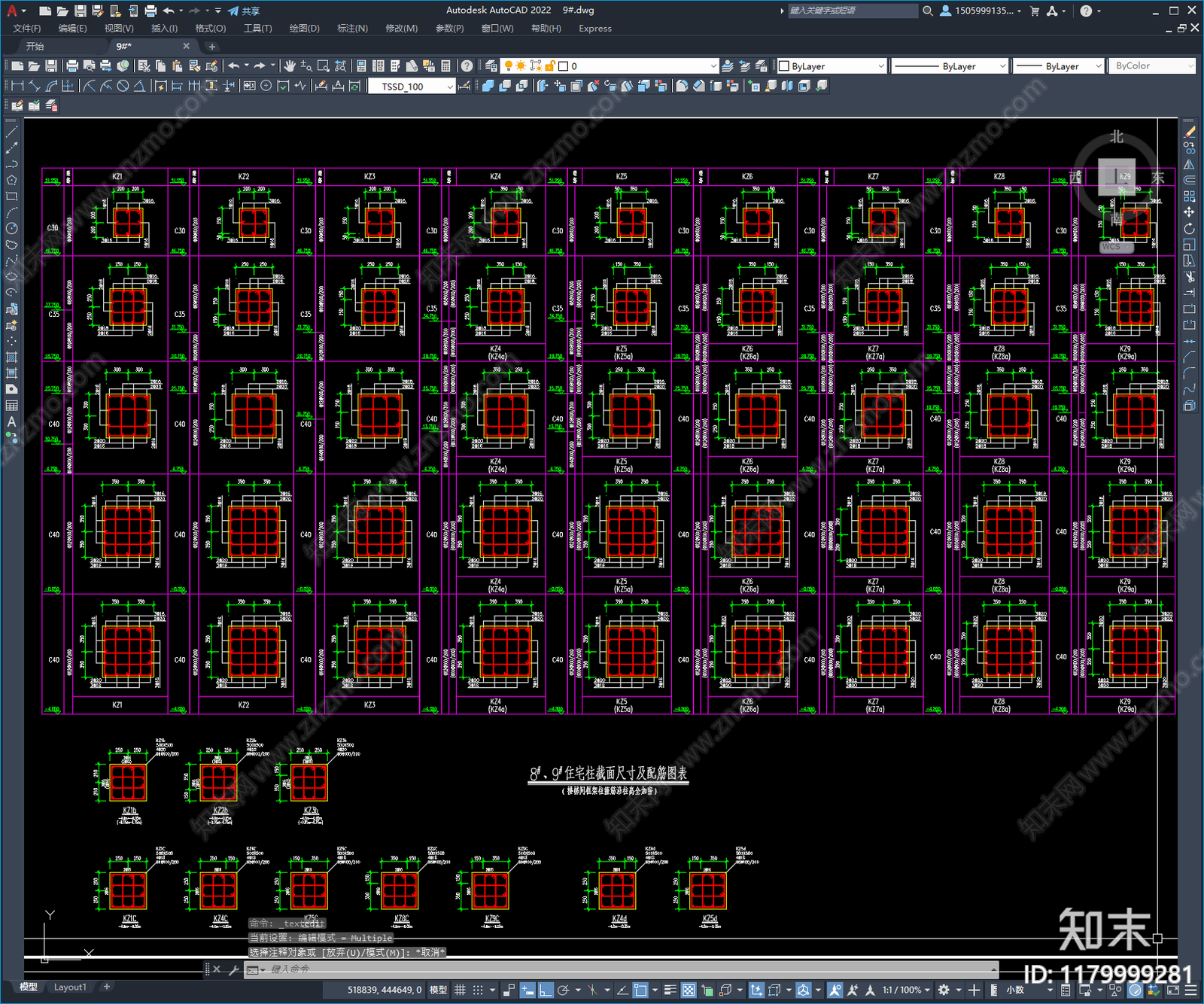This screenshot has height=1004, width=1204.
Task: Expand the ByLayer color dropdown
Action: [x=832, y=66]
